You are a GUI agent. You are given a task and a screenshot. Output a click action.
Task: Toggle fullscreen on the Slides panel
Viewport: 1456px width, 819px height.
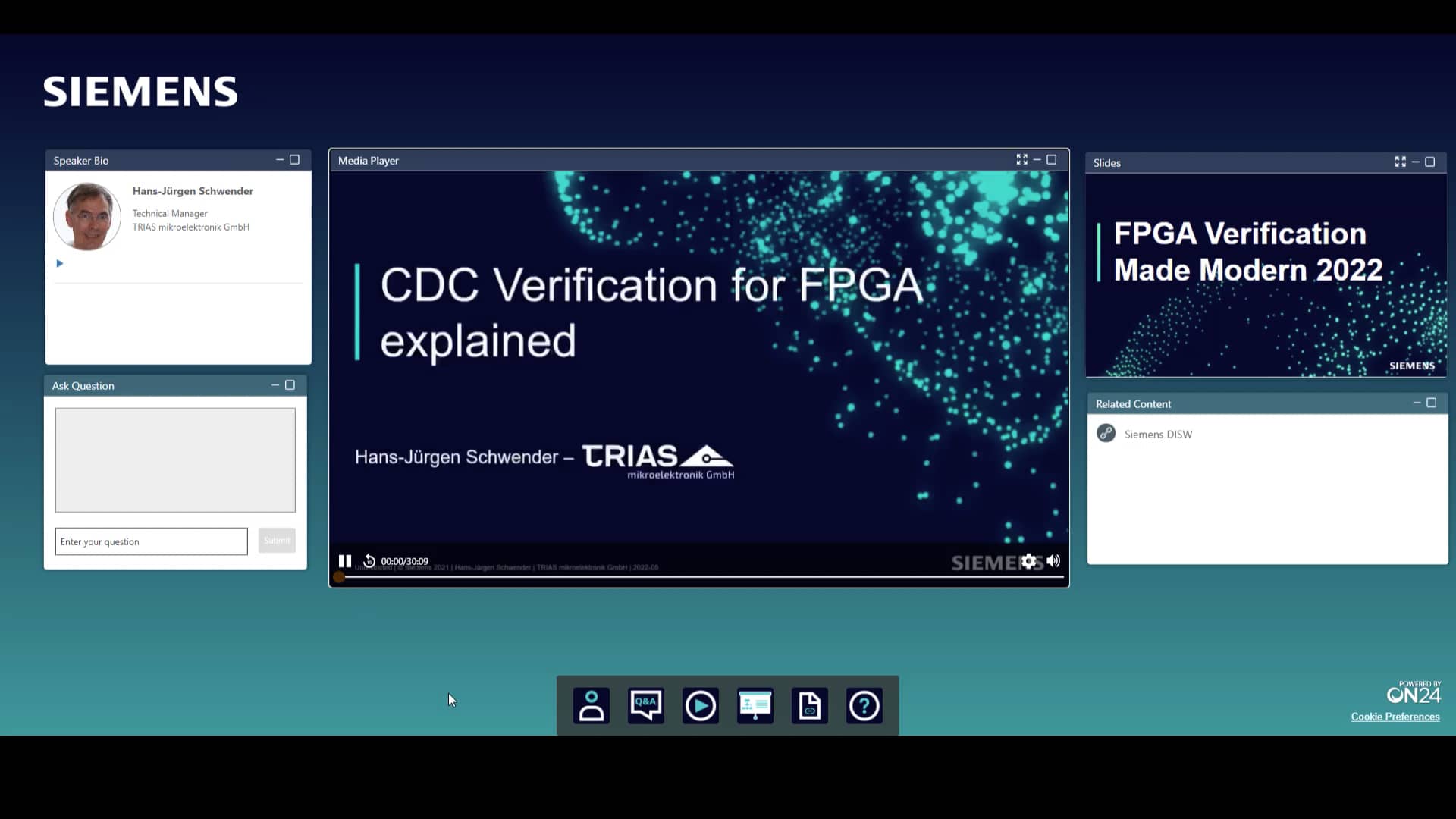point(1400,162)
